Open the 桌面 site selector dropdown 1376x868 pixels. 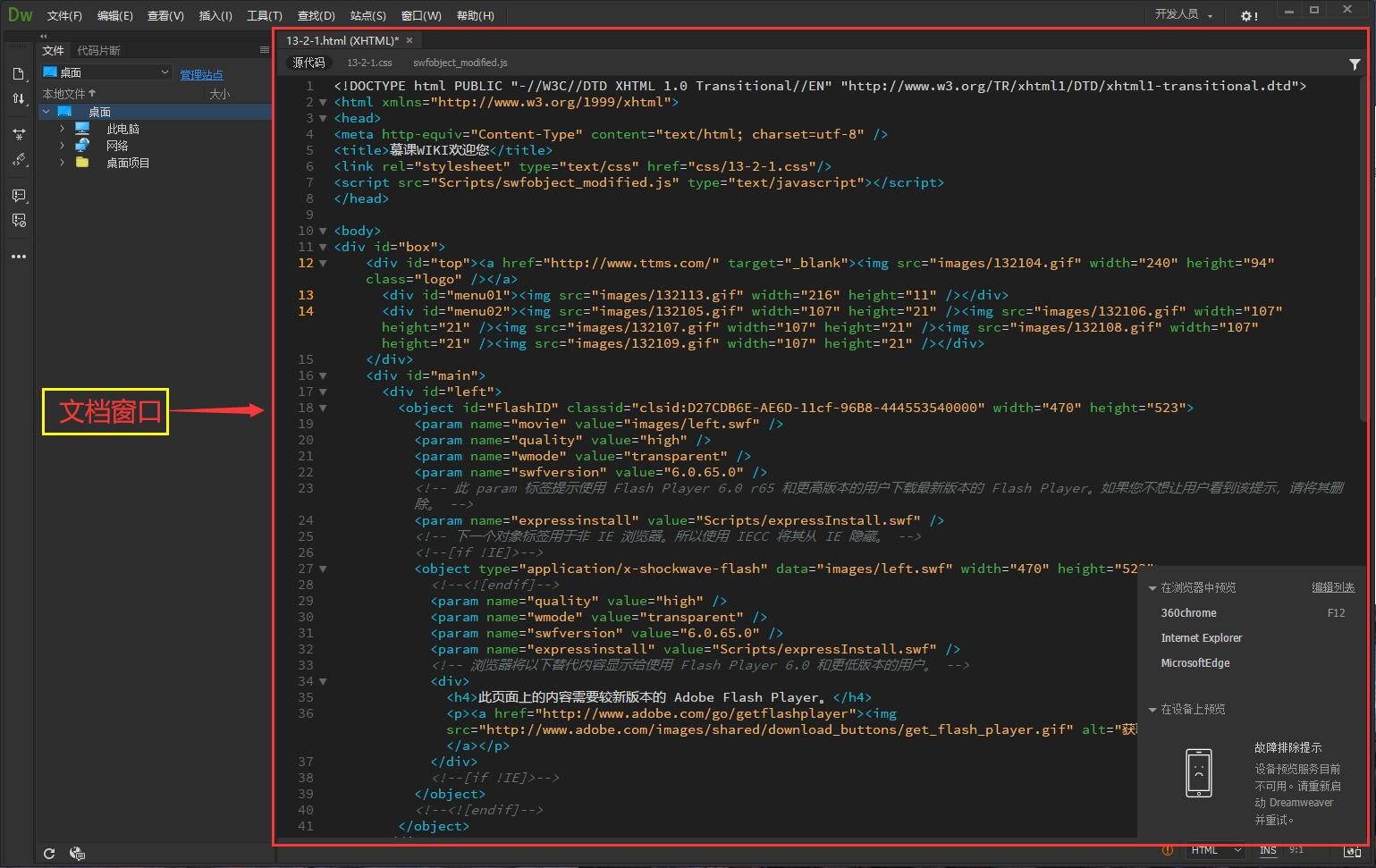(106, 72)
